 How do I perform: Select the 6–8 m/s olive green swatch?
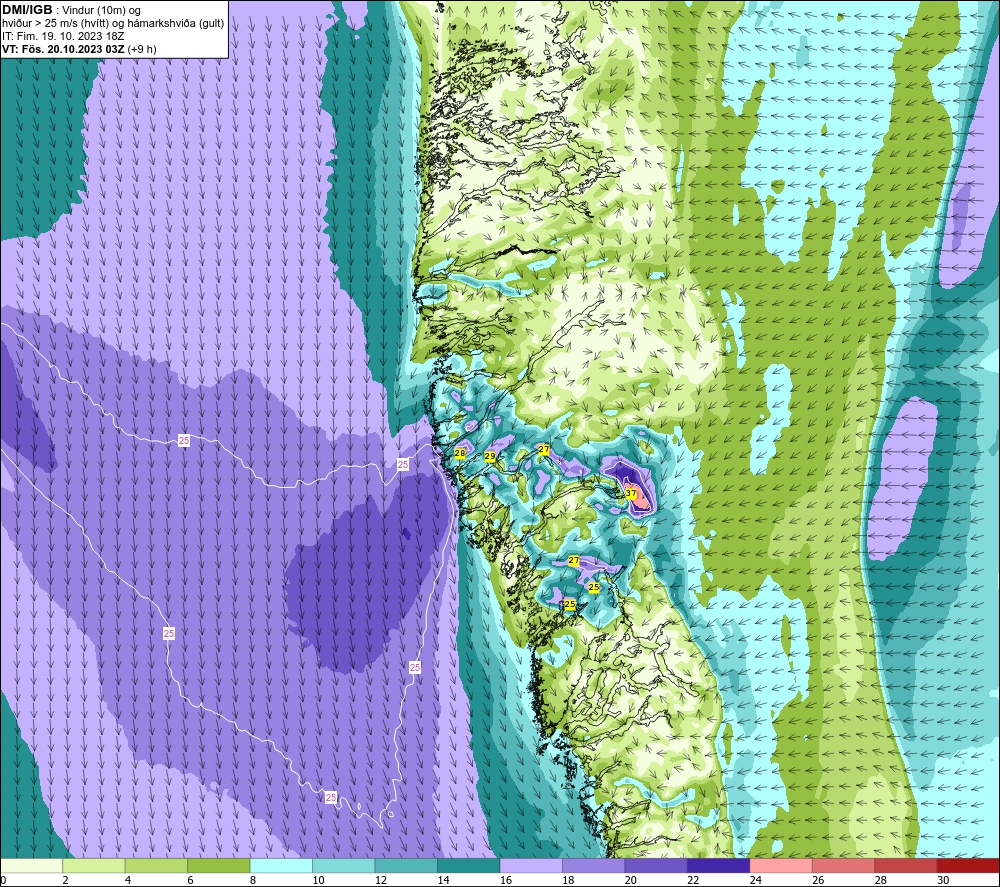coord(219,865)
